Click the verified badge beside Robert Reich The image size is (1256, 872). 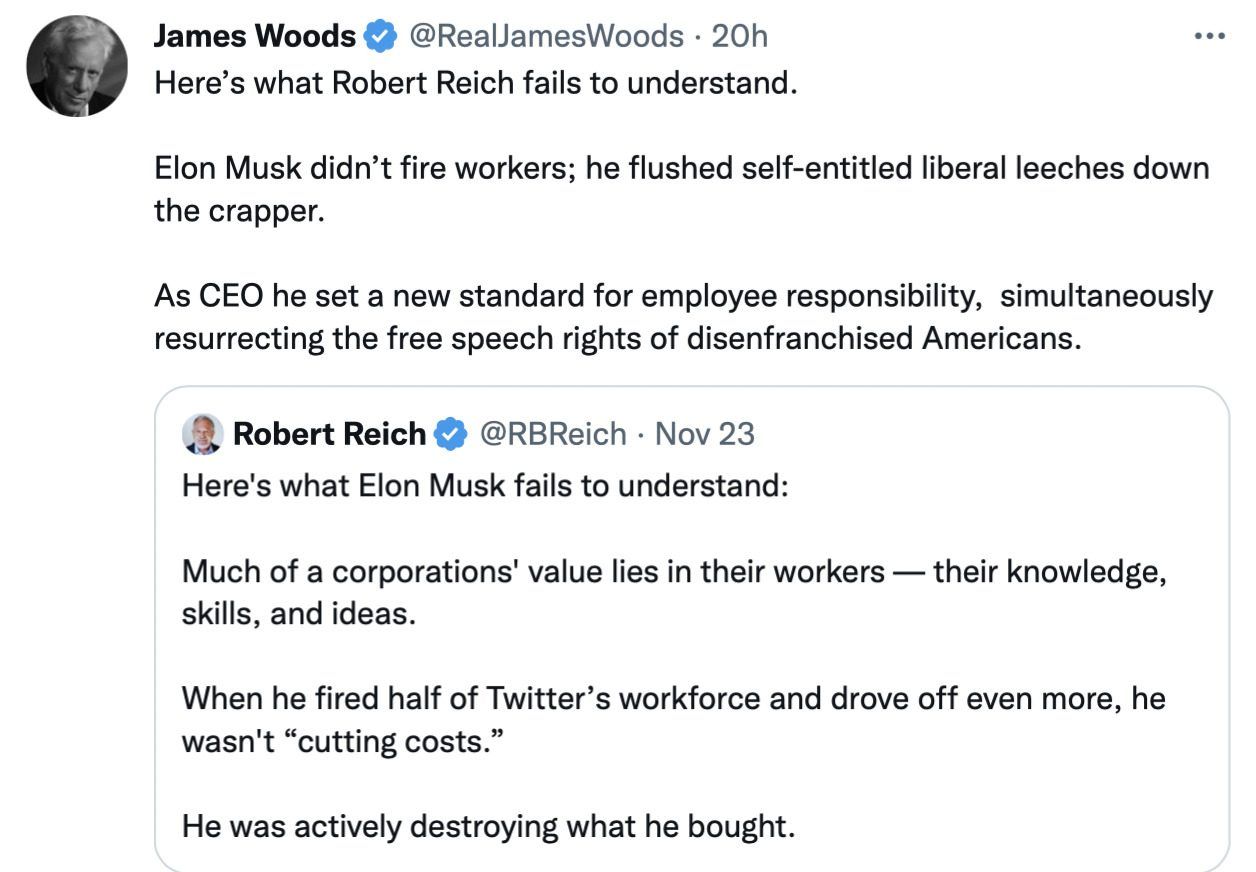(450, 435)
